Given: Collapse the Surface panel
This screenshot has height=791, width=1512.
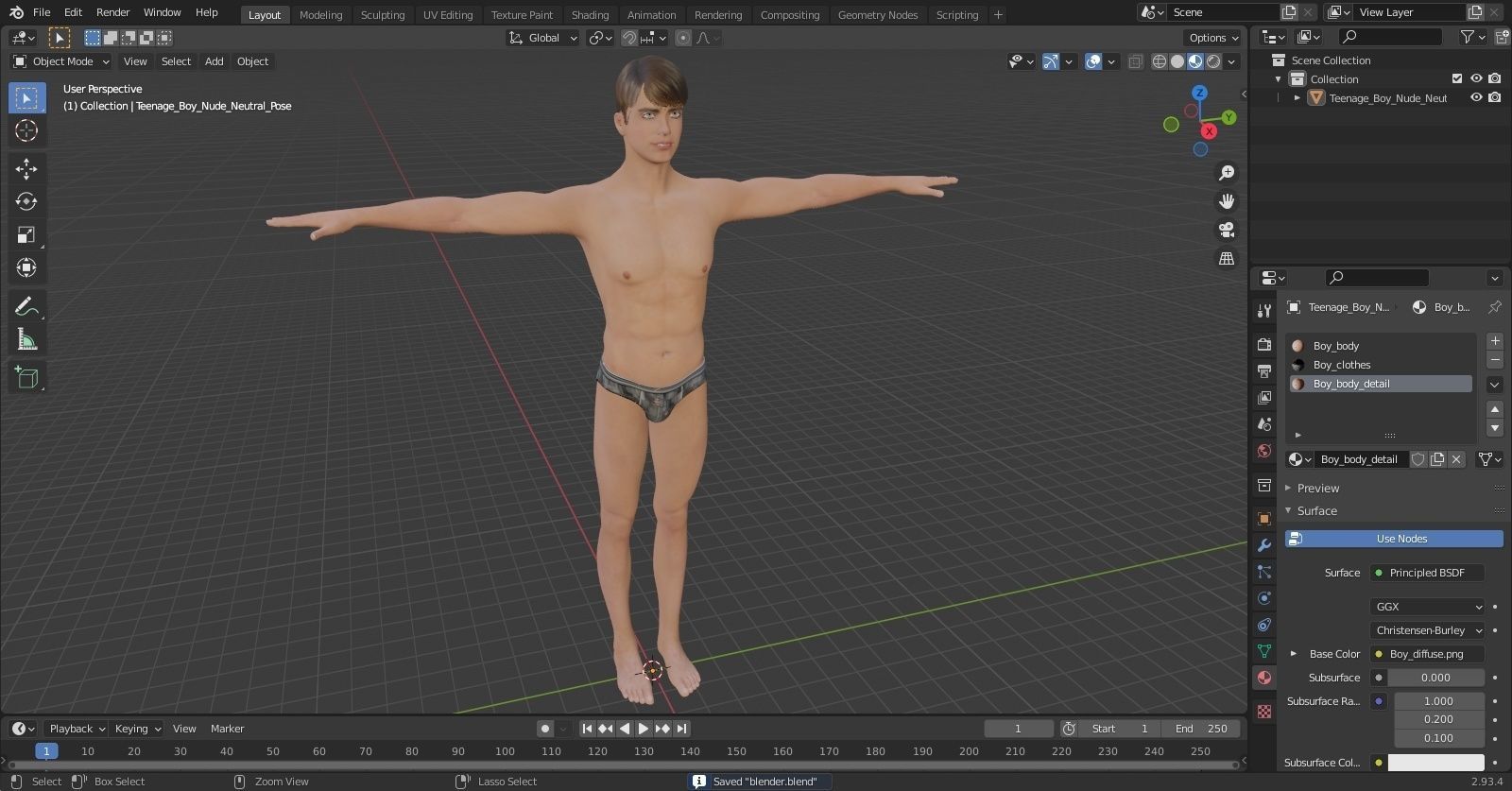Looking at the screenshot, I should [x=1316, y=511].
